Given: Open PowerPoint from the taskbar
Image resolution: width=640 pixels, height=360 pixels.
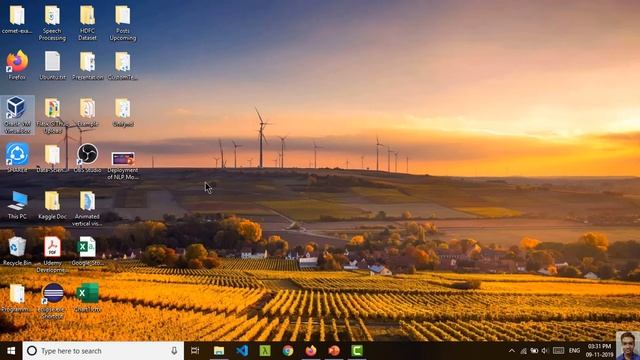Looking at the screenshot, I should [x=334, y=351].
